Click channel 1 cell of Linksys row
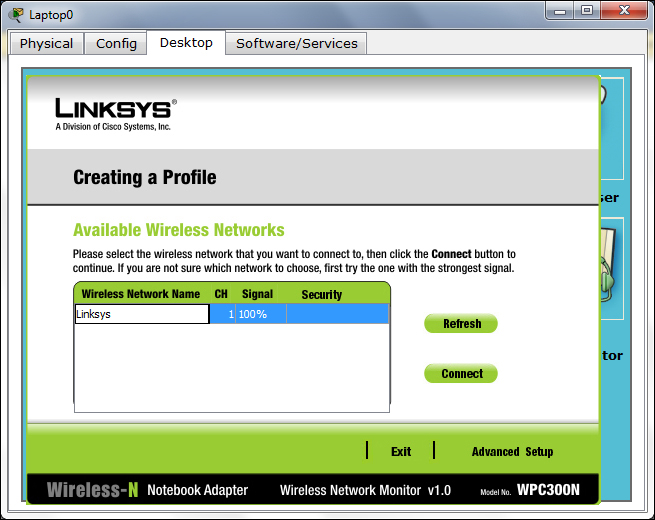 222,314
